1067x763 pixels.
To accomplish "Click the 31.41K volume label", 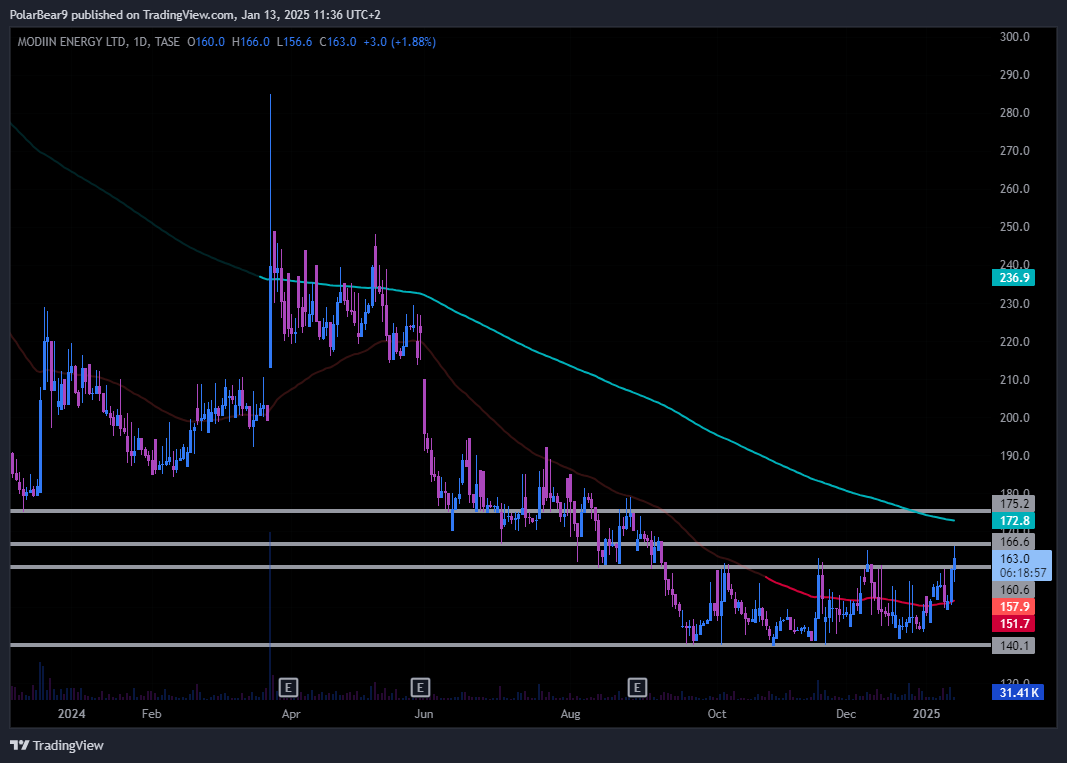I will pos(1017,692).
